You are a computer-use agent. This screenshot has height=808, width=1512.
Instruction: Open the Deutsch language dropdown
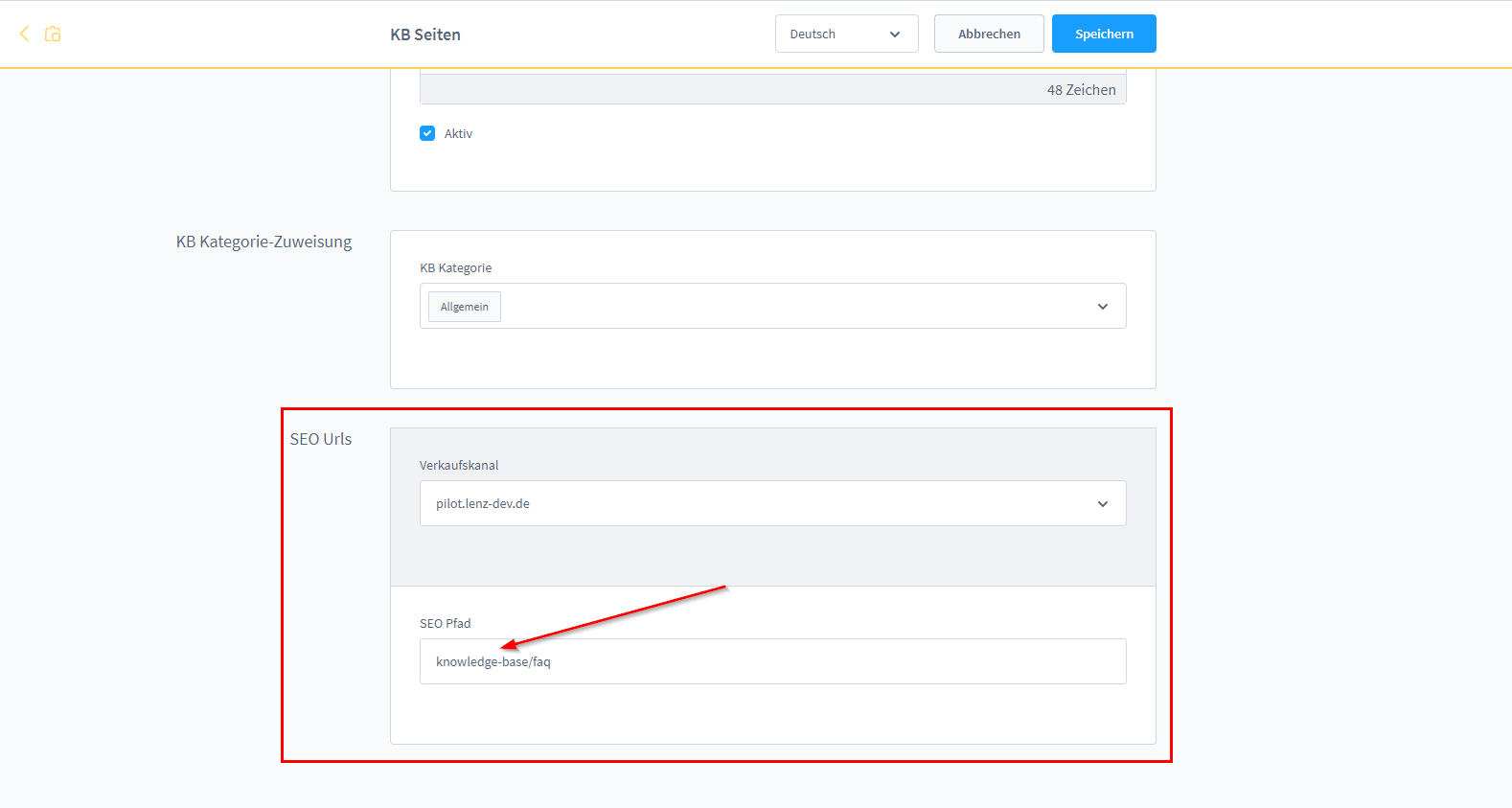click(846, 34)
